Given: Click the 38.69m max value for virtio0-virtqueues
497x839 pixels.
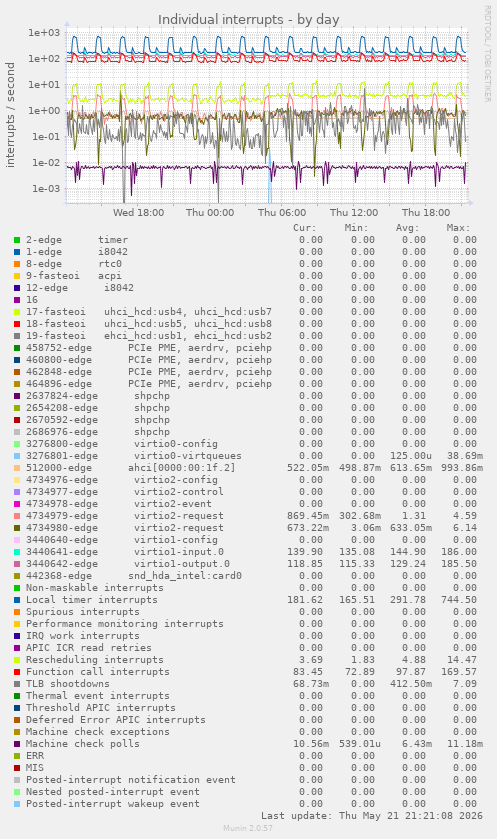Looking at the screenshot, I should [465, 456].
